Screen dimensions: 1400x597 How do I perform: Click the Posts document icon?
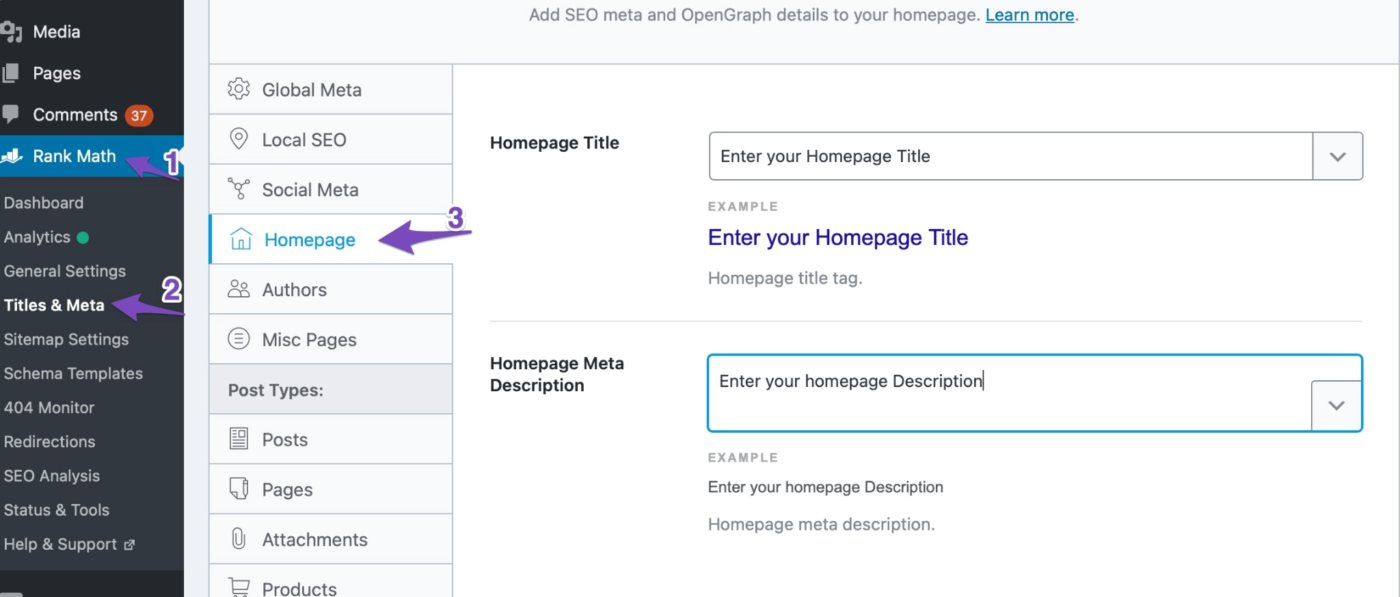pos(238,439)
